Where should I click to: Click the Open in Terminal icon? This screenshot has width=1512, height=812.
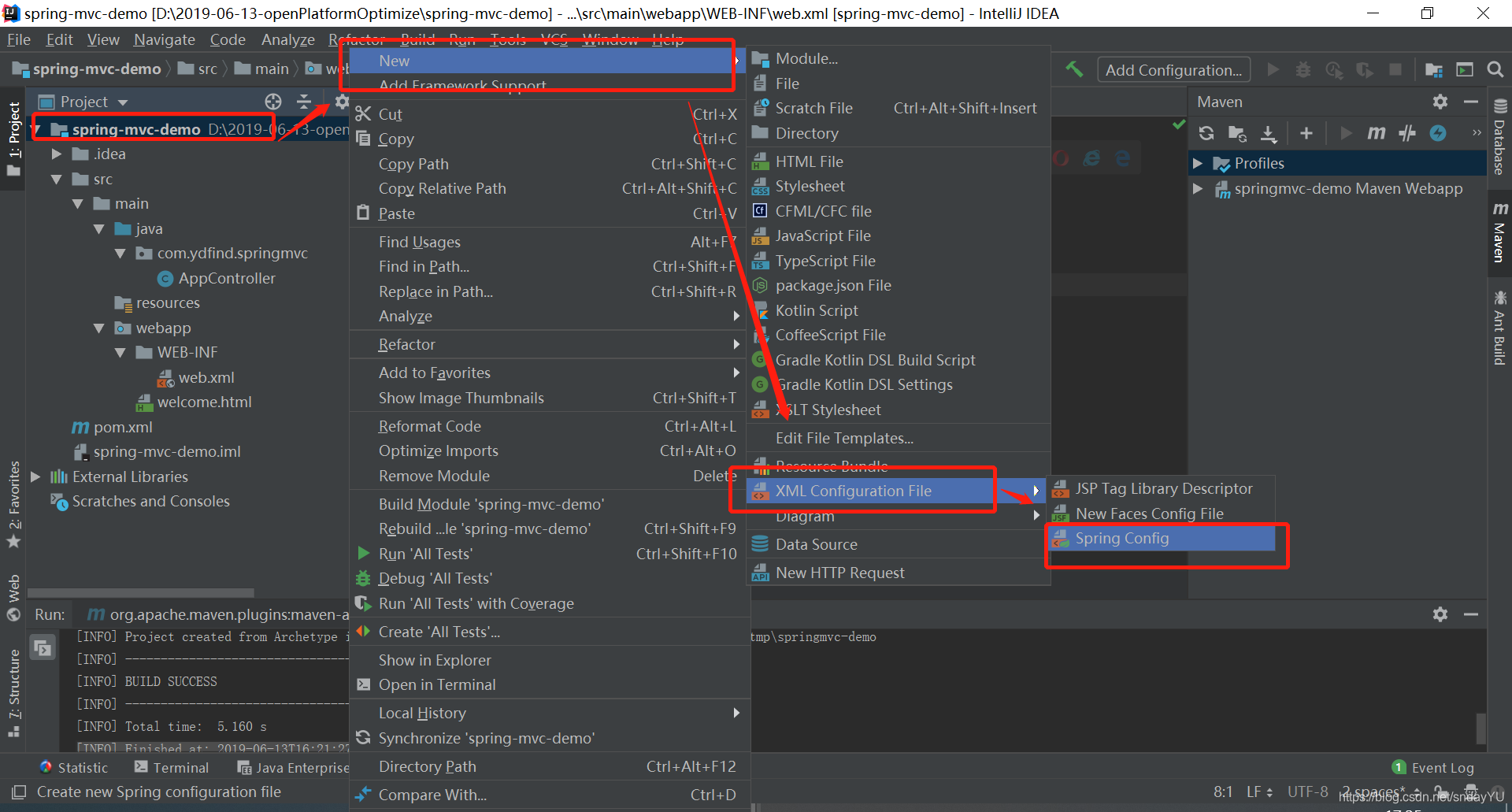coord(363,684)
